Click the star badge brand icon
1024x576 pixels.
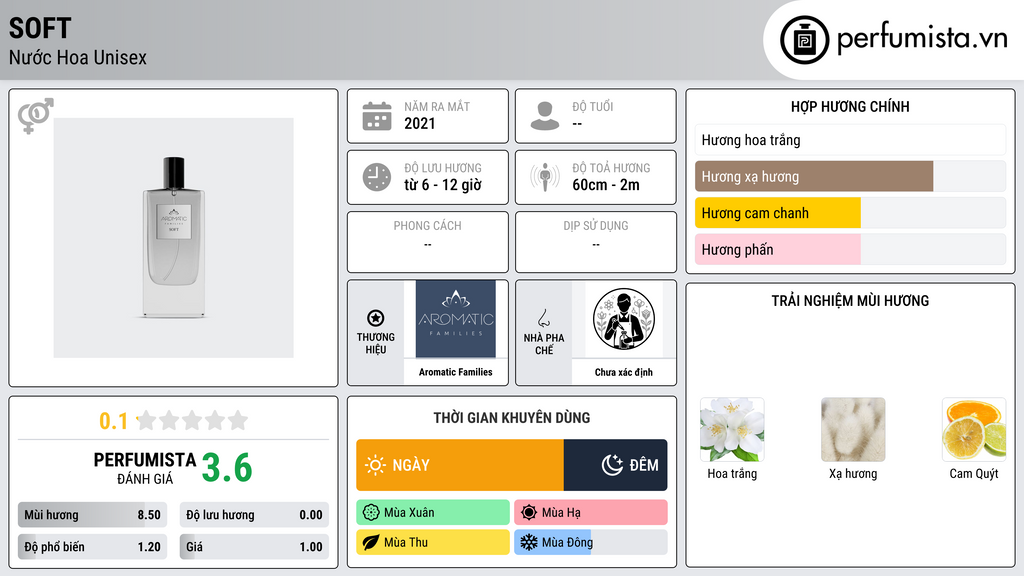click(376, 318)
